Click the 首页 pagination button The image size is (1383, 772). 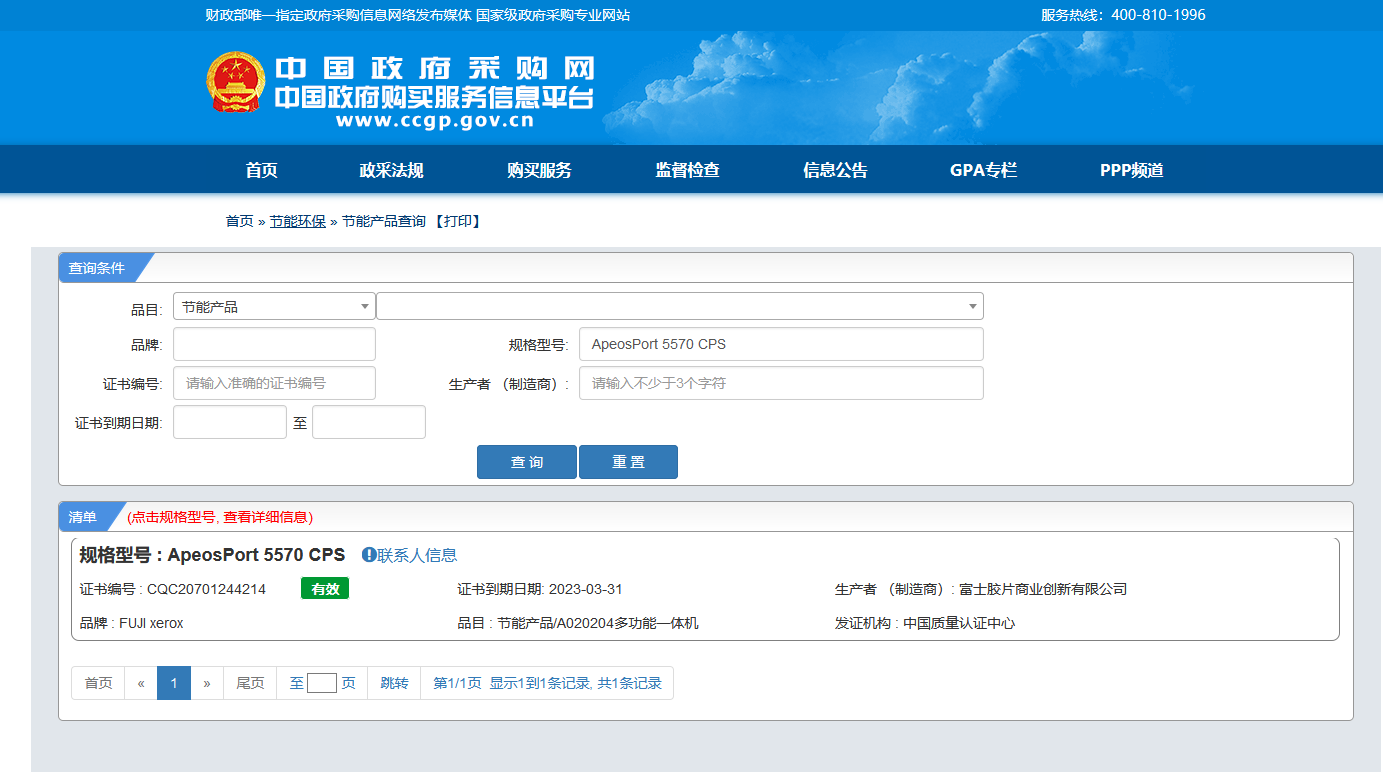pyautogui.click(x=98, y=683)
